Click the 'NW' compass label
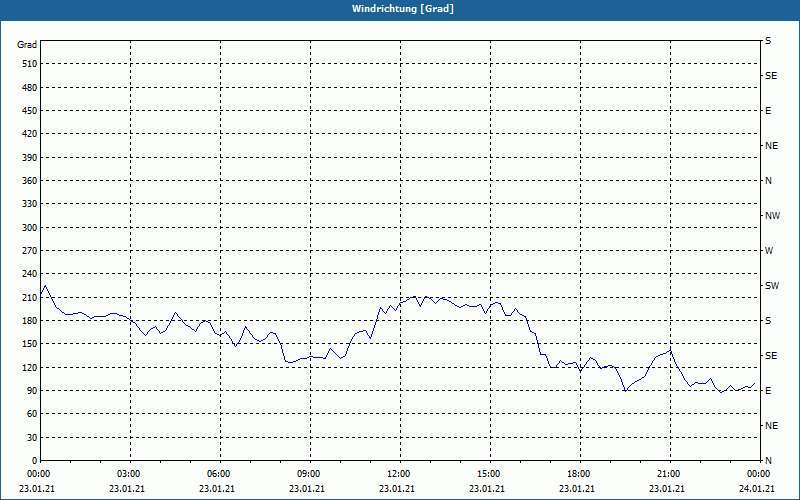 point(772,216)
